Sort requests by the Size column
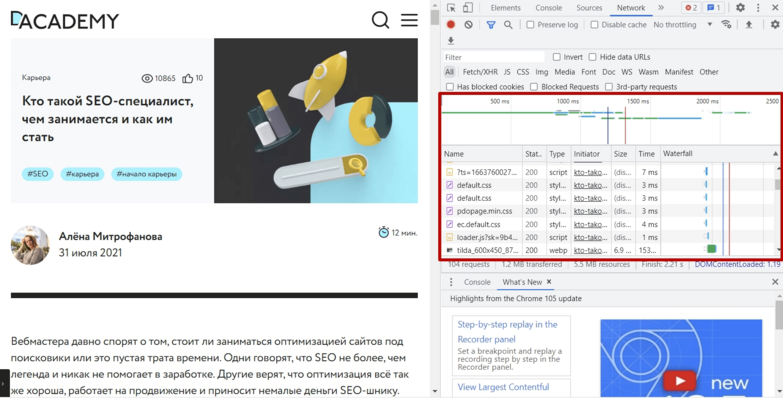783x399 pixels. (x=623, y=154)
